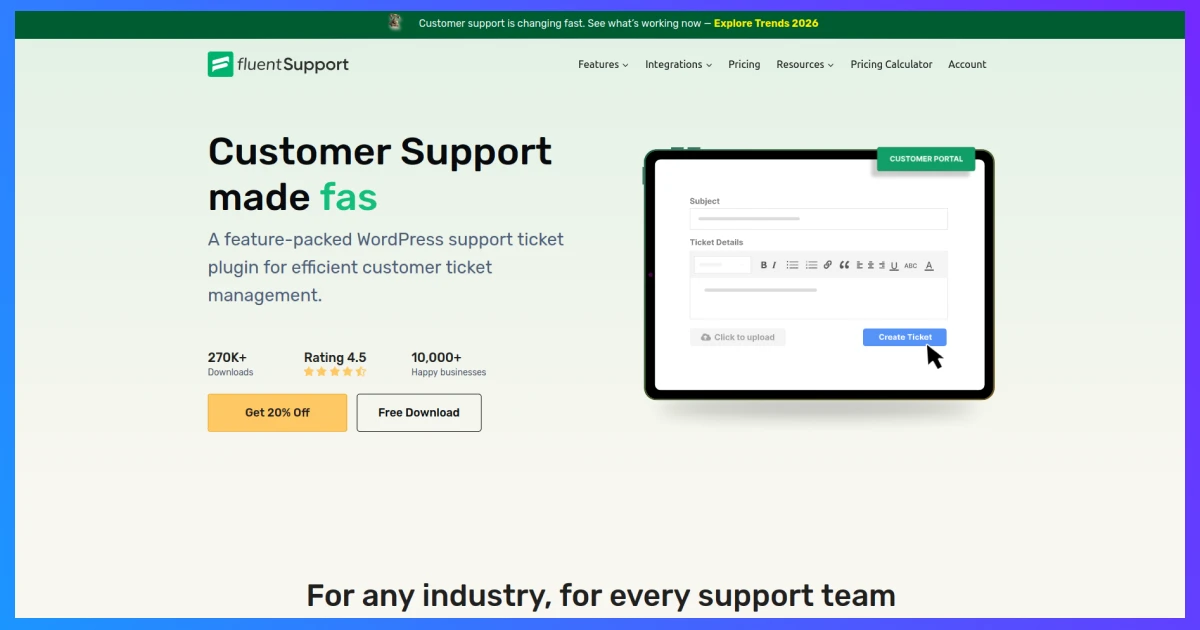
Task: Click the 10,000+ Happy businesses stat
Action: point(449,364)
